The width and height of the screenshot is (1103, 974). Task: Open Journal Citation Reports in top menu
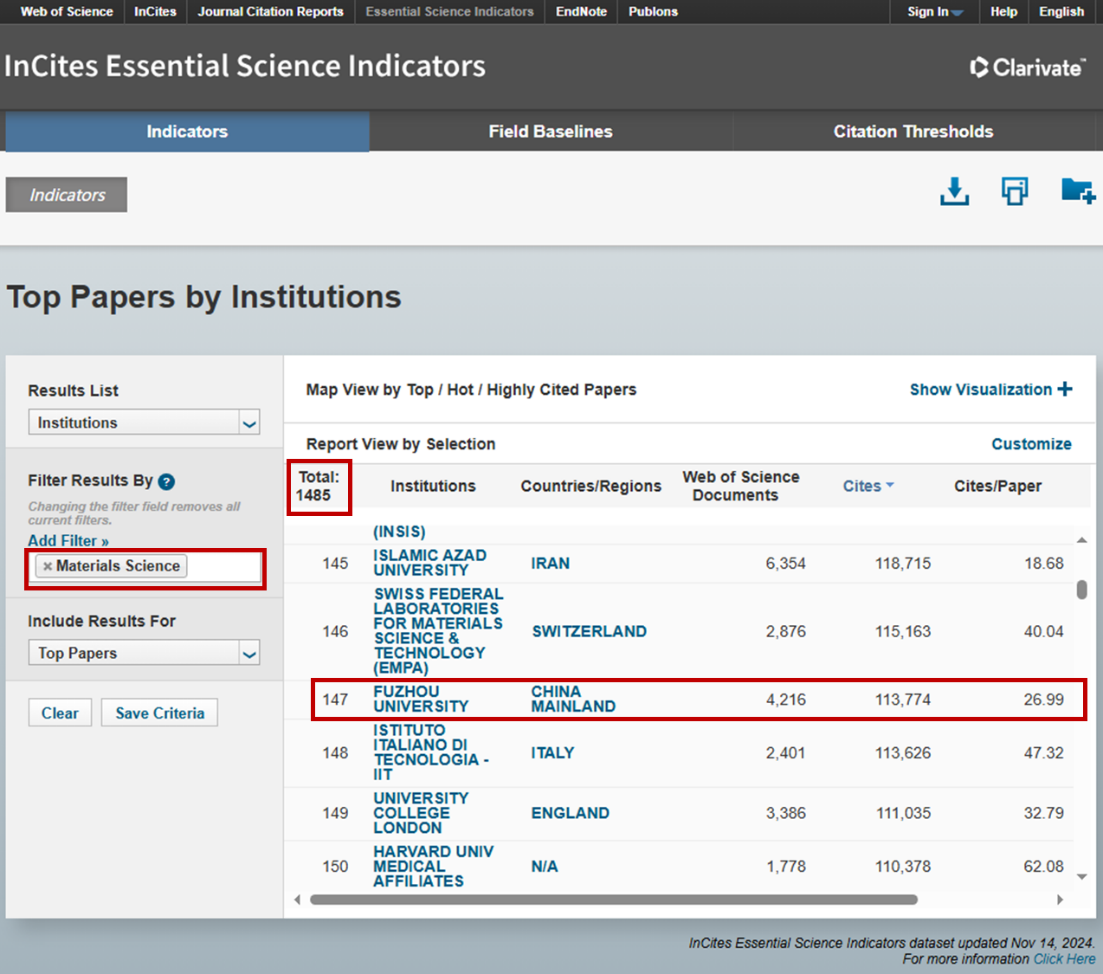270,12
